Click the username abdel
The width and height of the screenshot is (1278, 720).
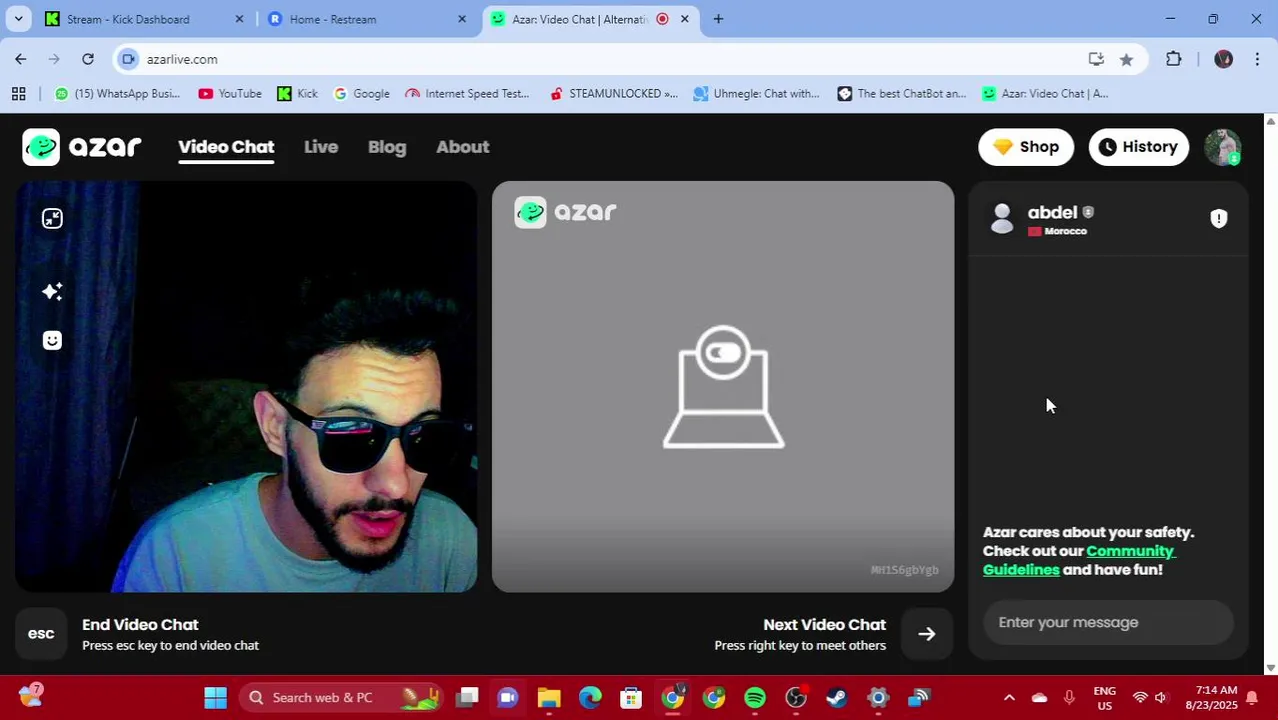(1052, 212)
